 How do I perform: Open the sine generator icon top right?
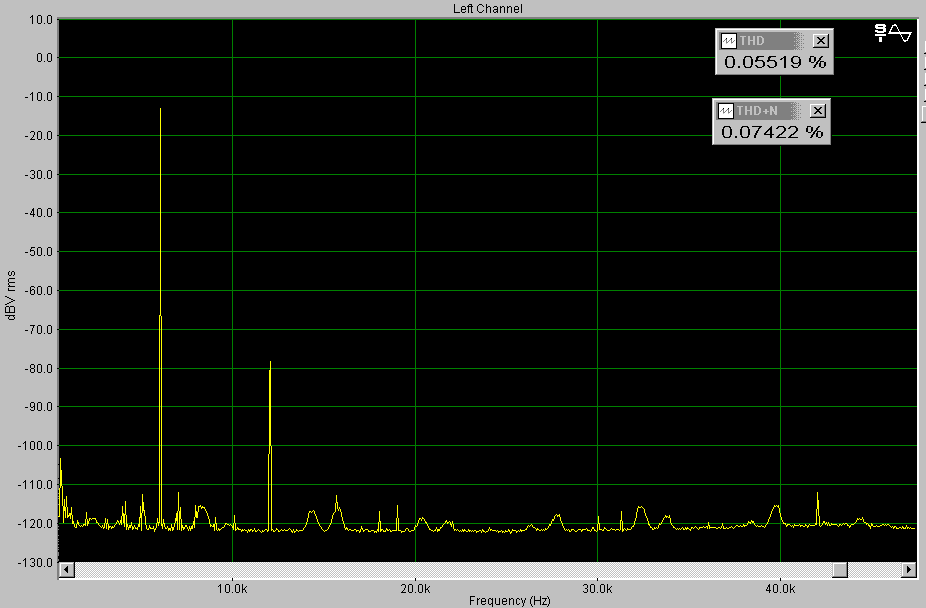click(893, 33)
